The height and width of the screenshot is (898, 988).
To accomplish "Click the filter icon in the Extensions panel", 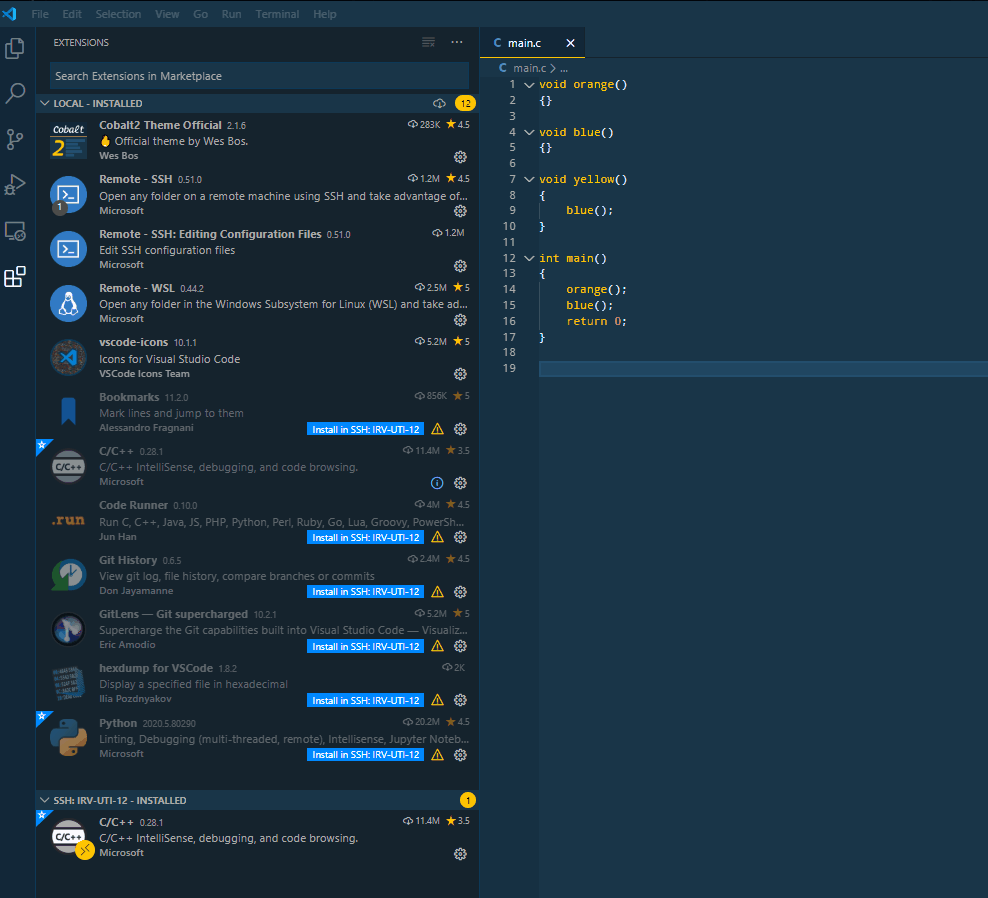I will [x=428, y=42].
